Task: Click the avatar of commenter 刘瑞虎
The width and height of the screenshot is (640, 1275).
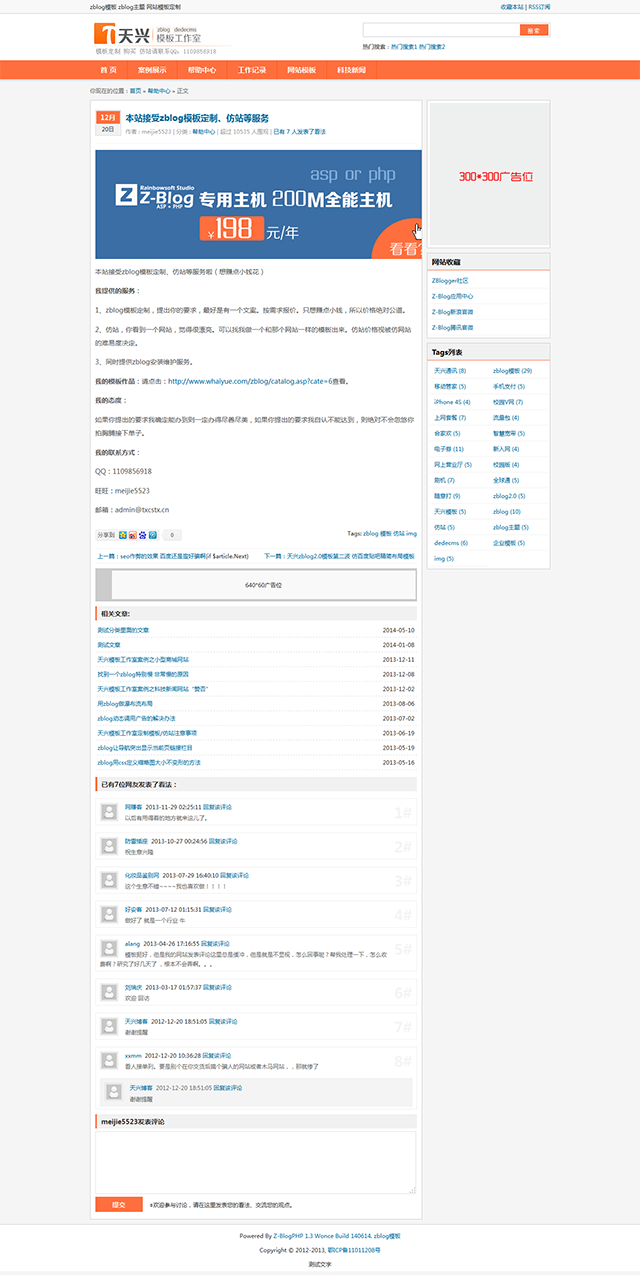Action: (x=110, y=991)
